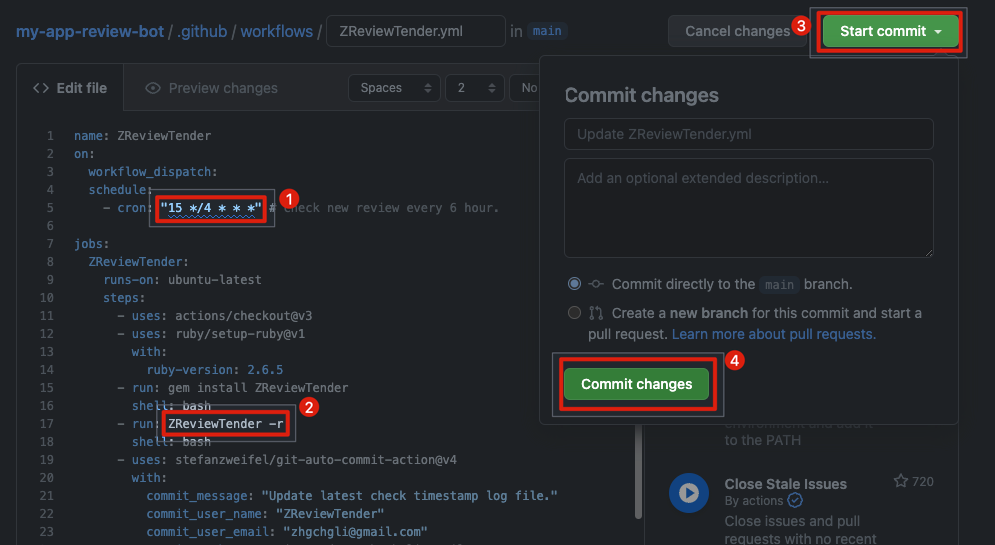The height and width of the screenshot is (545, 995).
Task: Click the pull request icon beside new branch
Action: click(595, 313)
